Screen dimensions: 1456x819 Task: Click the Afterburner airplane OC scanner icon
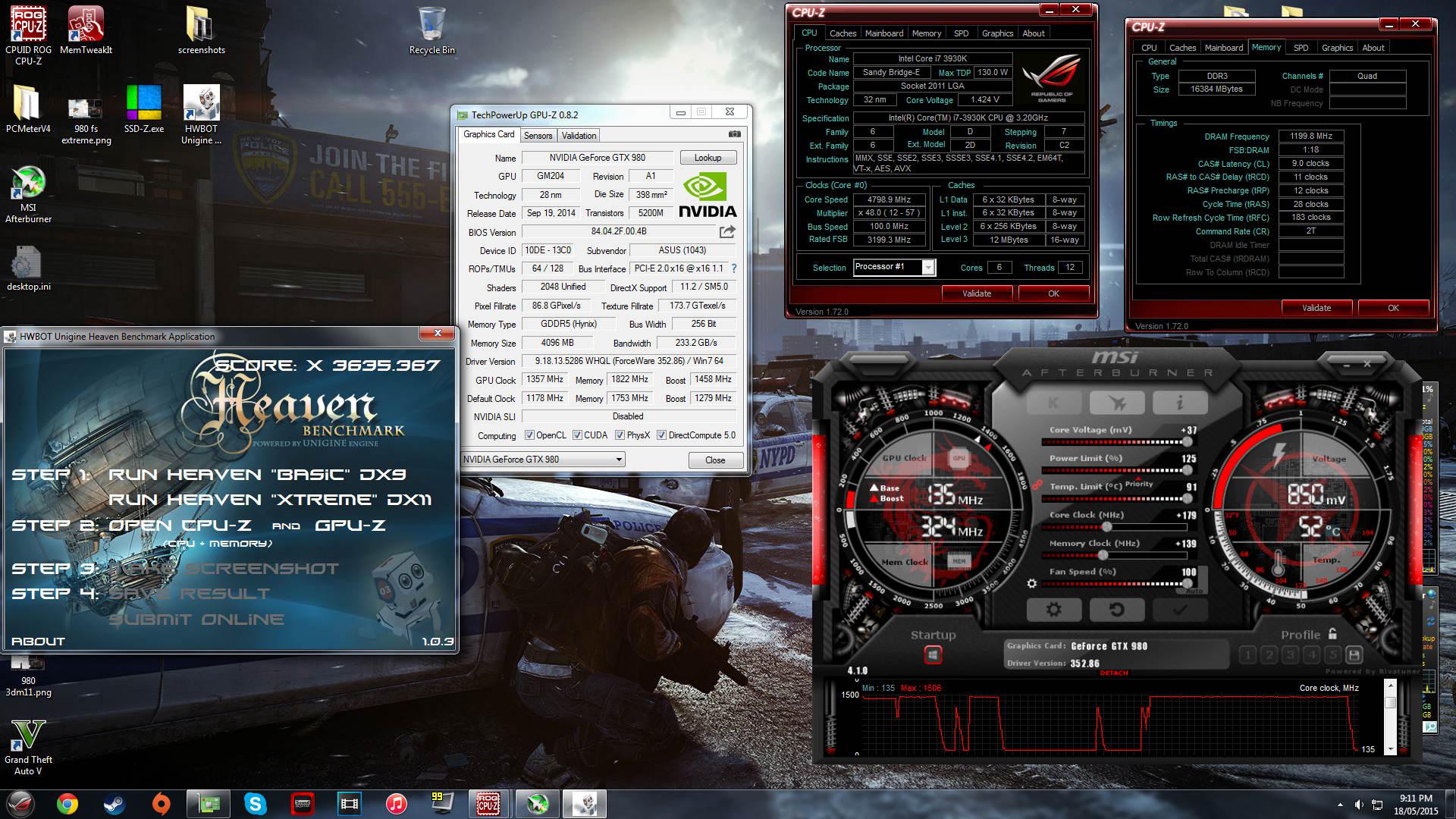coord(1116,403)
